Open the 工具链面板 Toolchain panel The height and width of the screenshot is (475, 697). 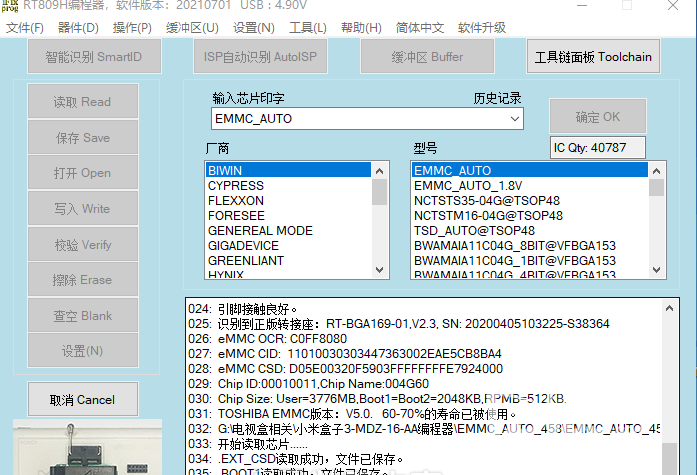(593, 56)
